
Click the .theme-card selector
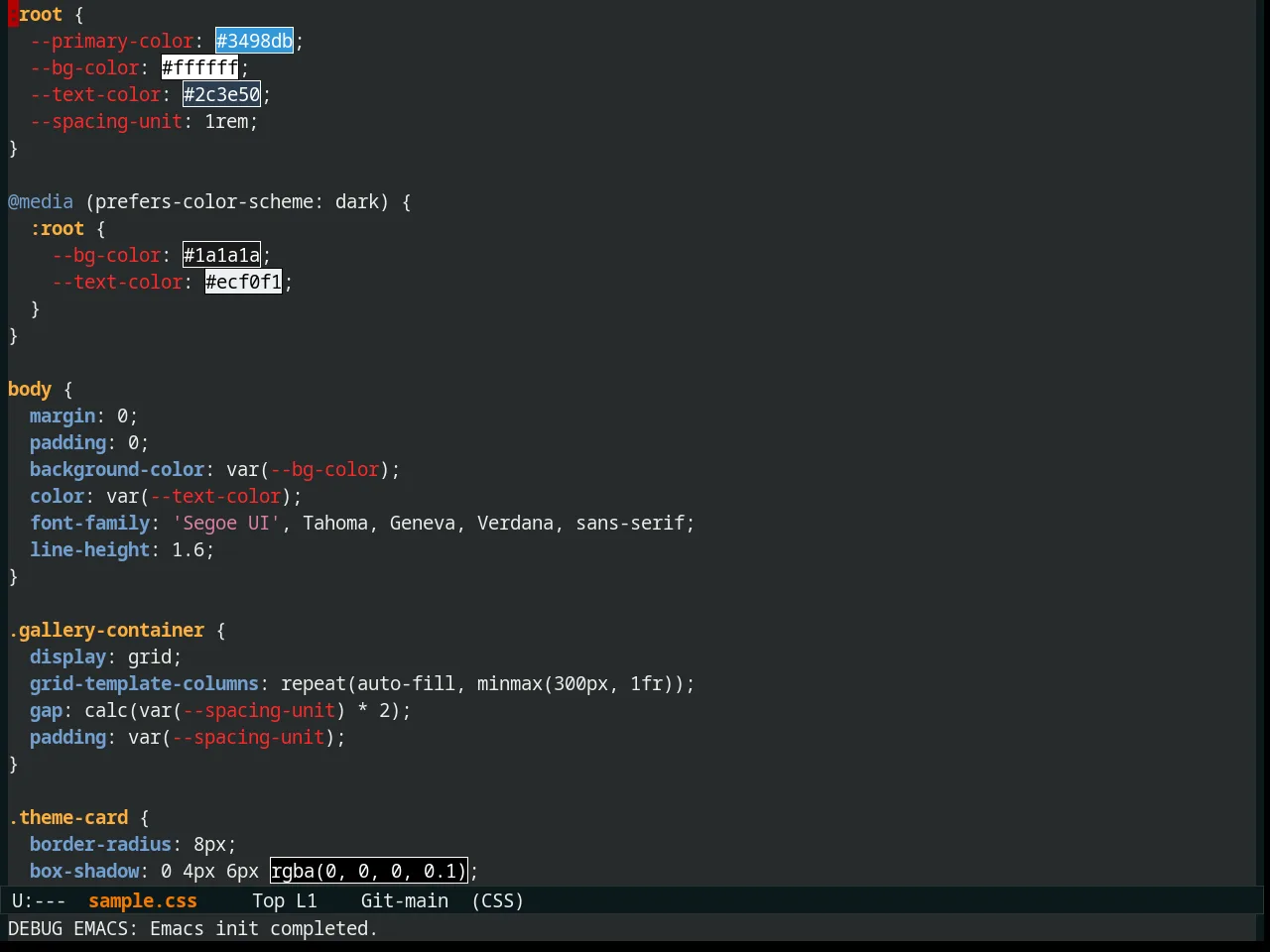coord(67,817)
